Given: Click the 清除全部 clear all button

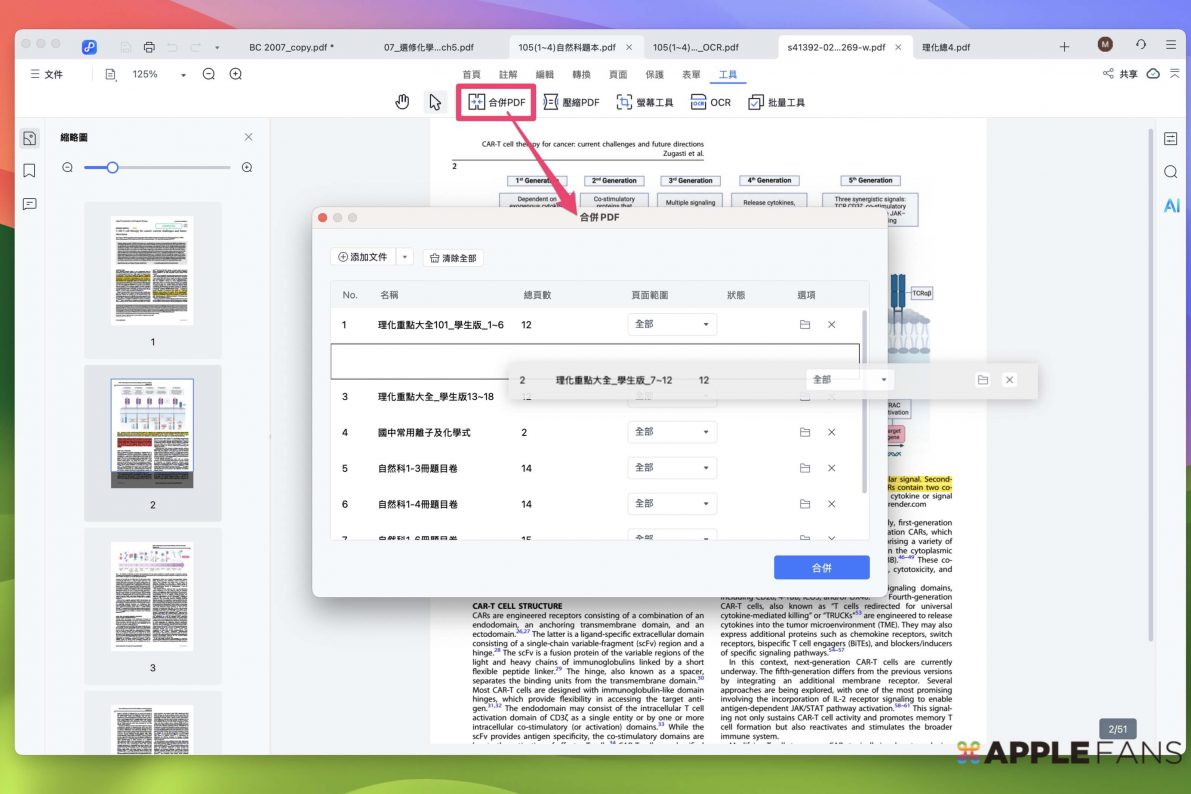Looking at the screenshot, I should coord(453,258).
